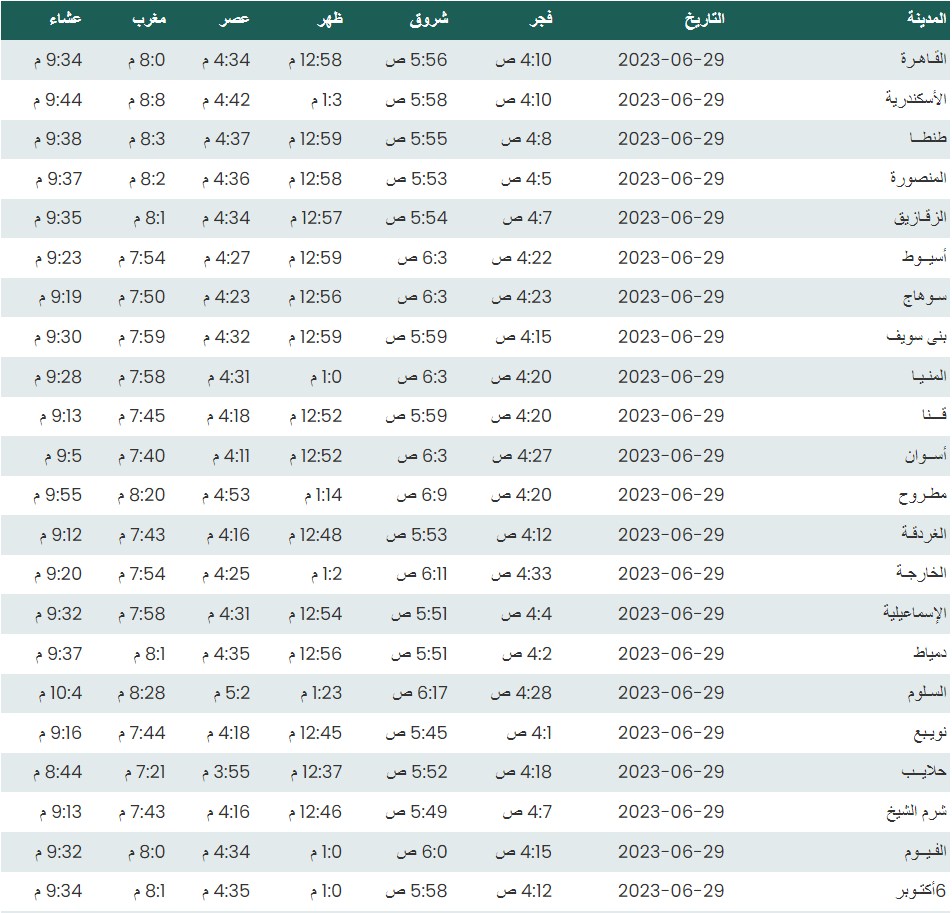The width and height of the screenshot is (952, 913).
Task: Select the 8:44 م Isha time for حلايب
Action: [x=58, y=772]
